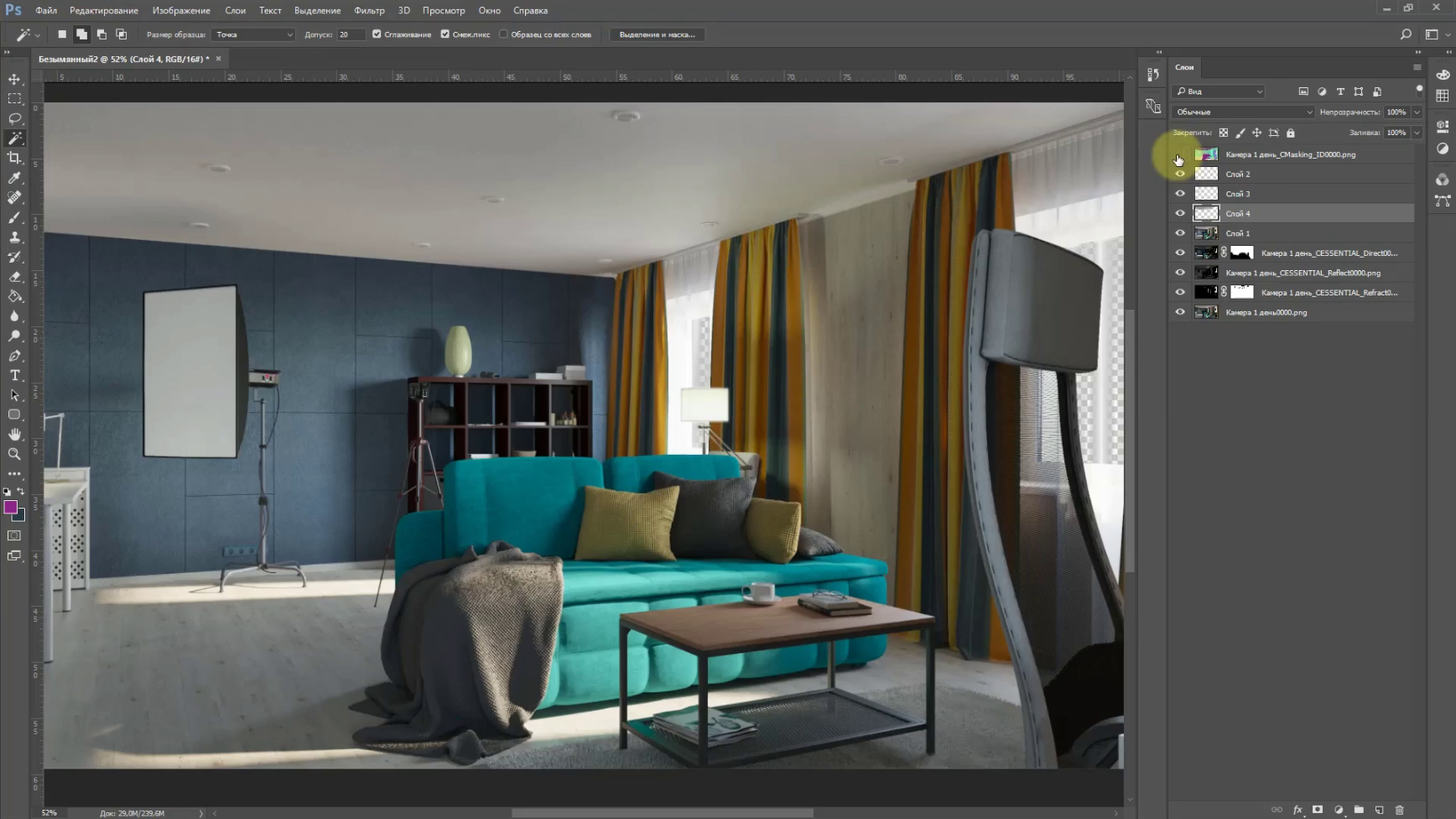Delete layer using the trash icon
This screenshot has width=1456, height=819.
(x=1399, y=810)
